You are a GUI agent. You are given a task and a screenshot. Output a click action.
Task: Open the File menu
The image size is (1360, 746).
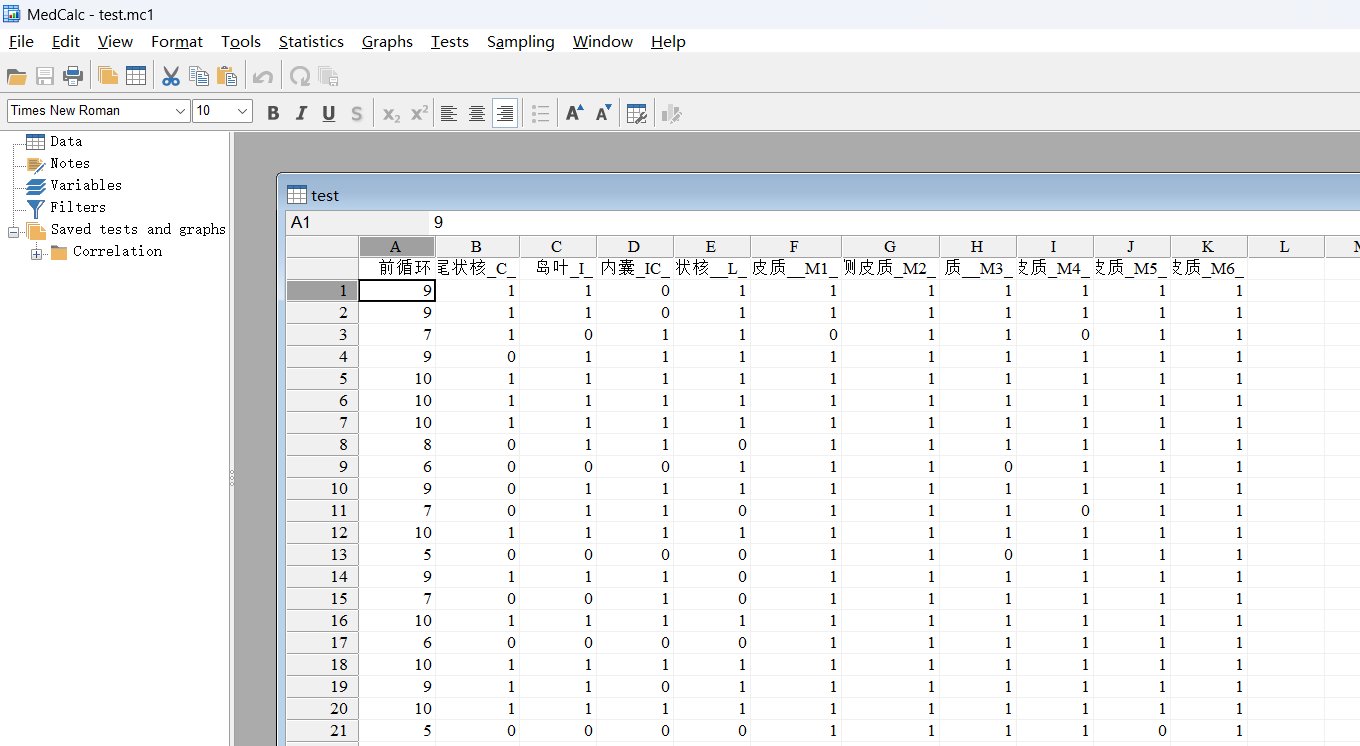pos(21,41)
